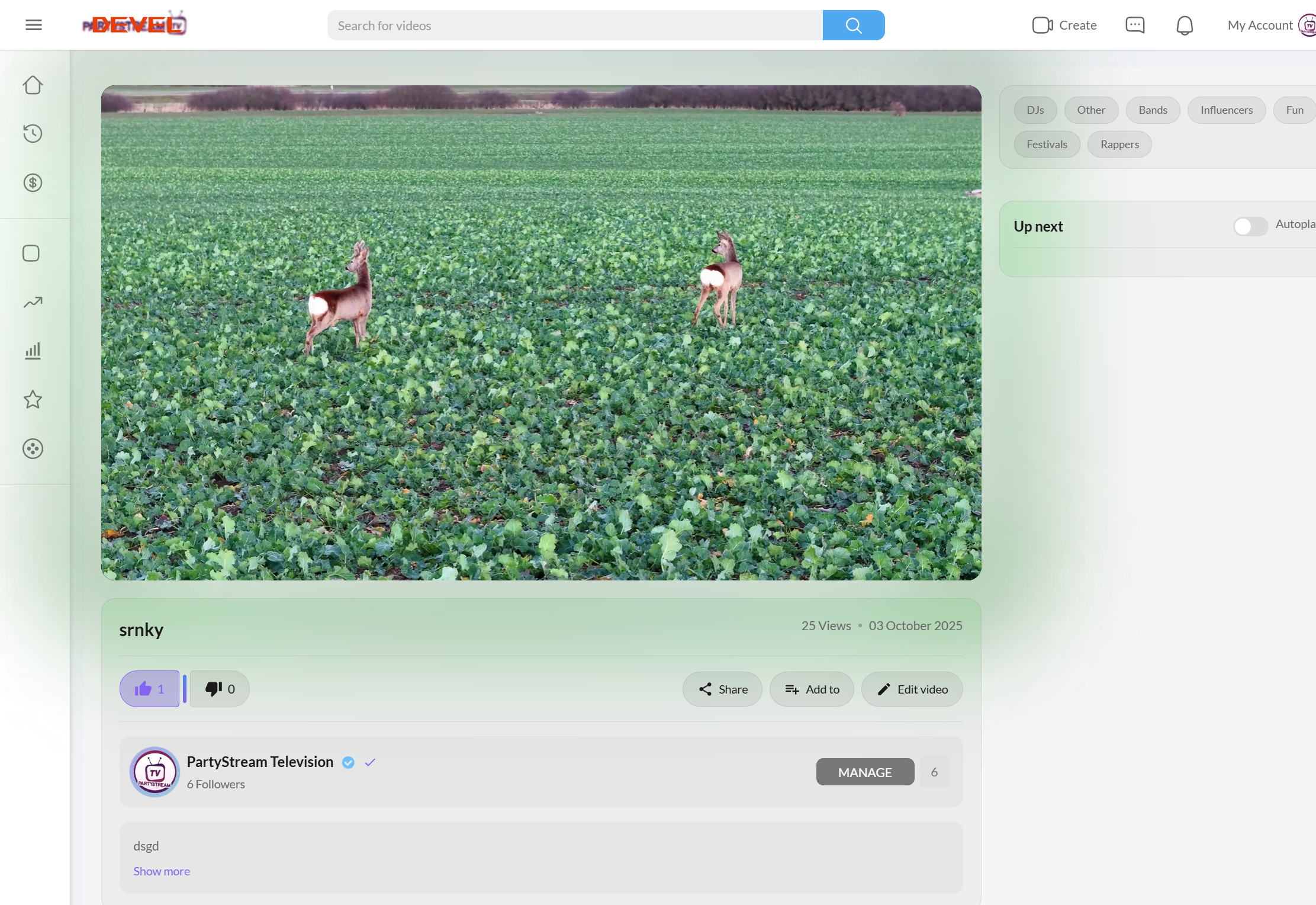
Task: Click the notifications bell icon
Action: (1185, 25)
